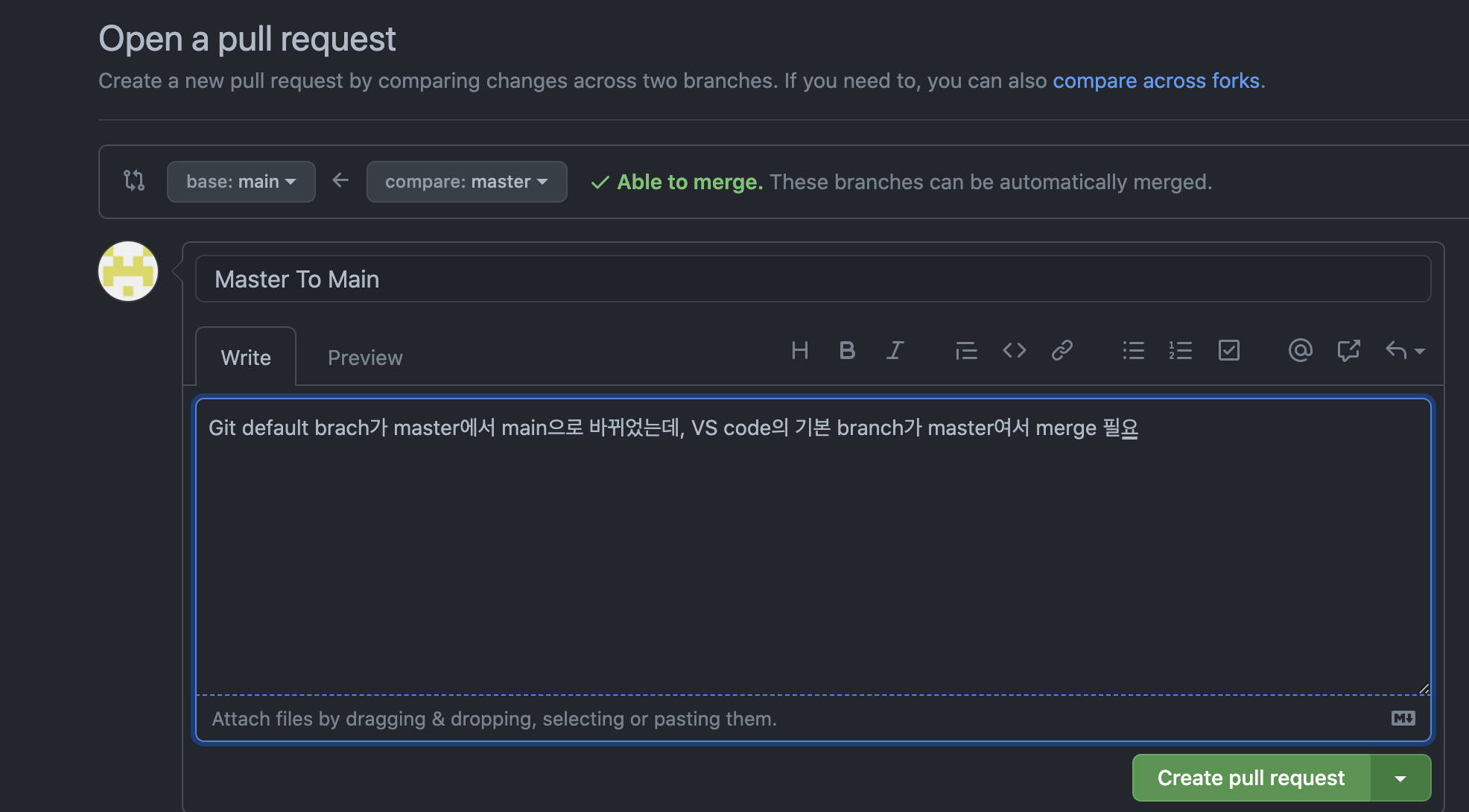The height and width of the screenshot is (812, 1469).
Task: Insert a bulleted list
Action: click(x=1133, y=350)
